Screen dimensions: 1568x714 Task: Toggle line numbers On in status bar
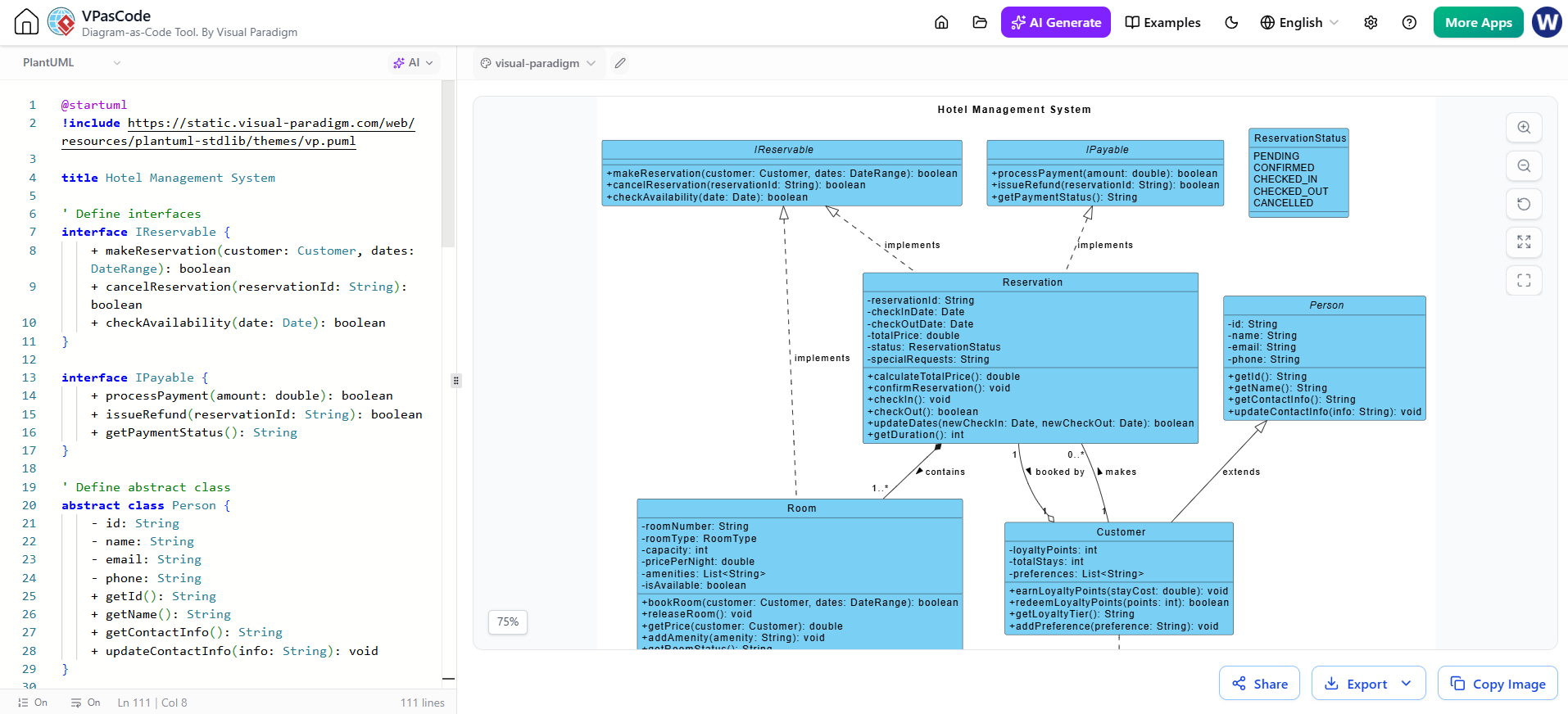pyautogui.click(x=33, y=703)
